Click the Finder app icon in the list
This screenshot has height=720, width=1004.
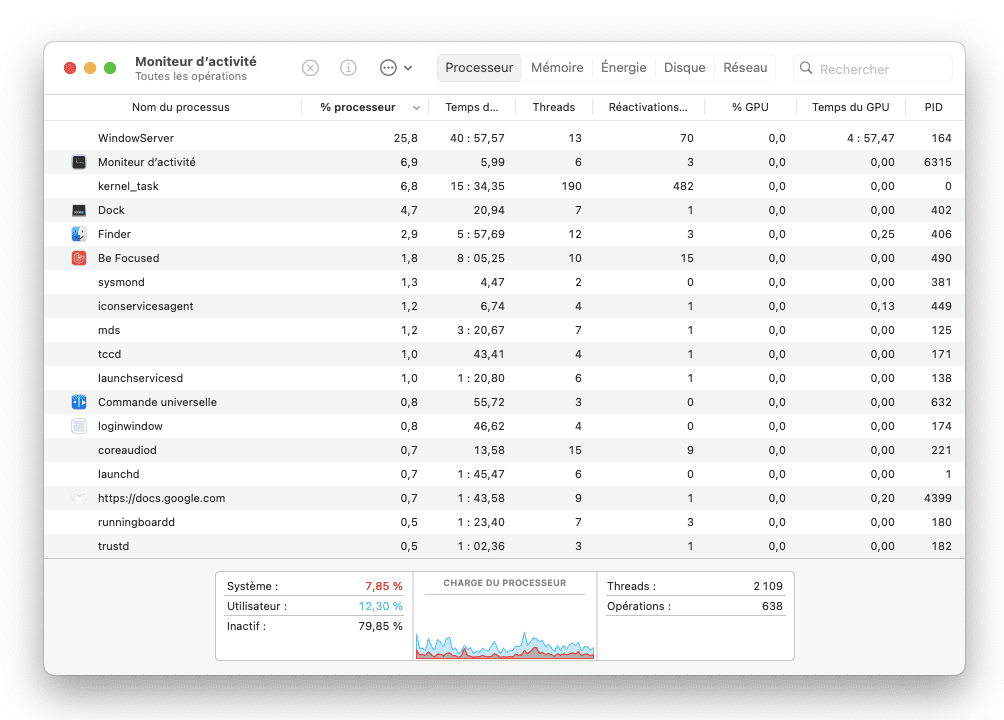tap(79, 234)
